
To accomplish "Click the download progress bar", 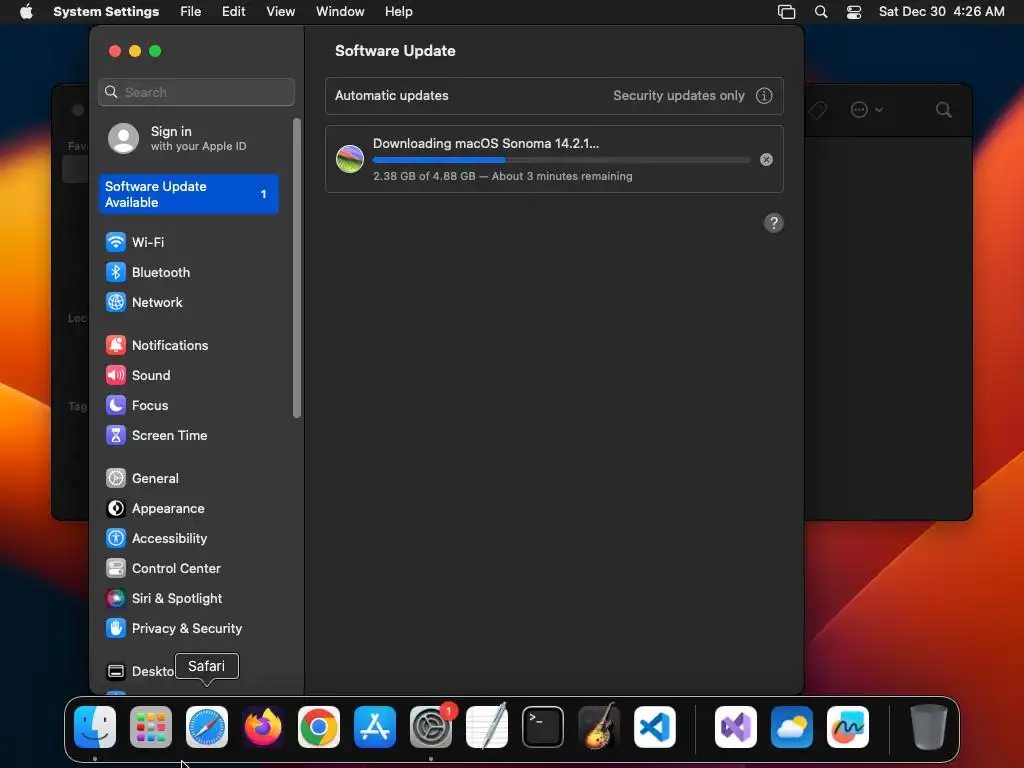I will pyautogui.click(x=562, y=160).
